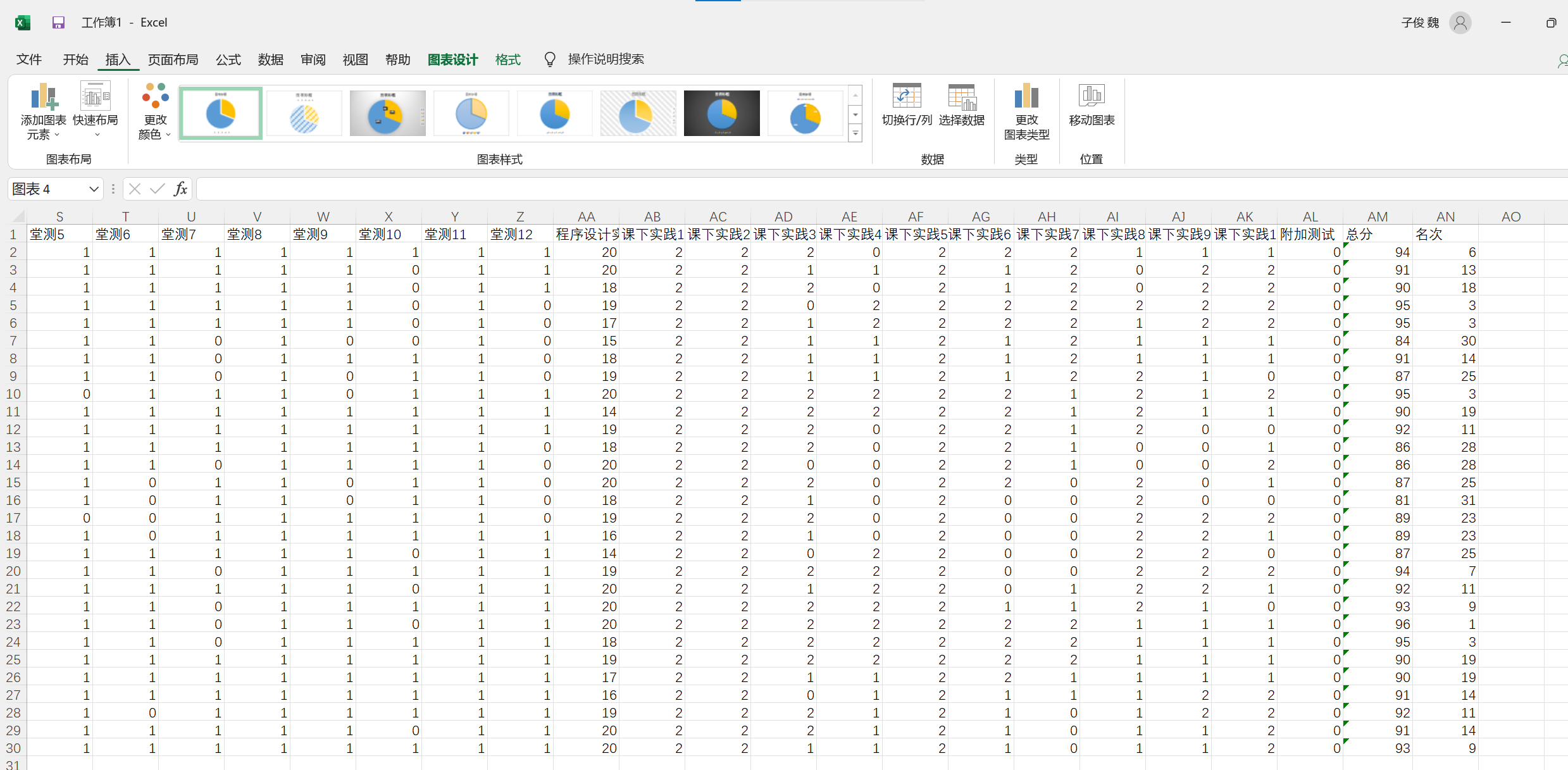Click the user account avatar

(x=1460, y=23)
